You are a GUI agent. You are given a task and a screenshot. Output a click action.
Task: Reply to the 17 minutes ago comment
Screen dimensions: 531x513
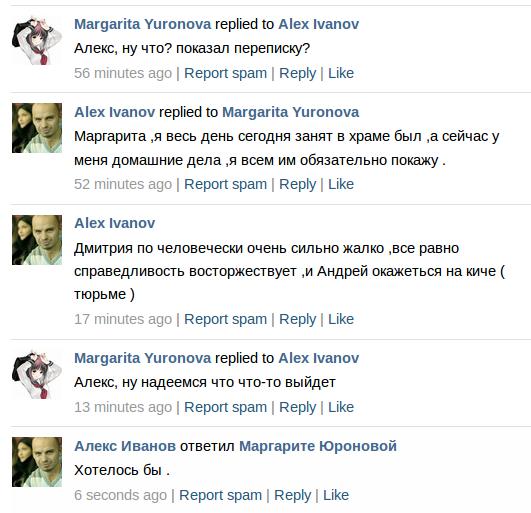point(297,319)
